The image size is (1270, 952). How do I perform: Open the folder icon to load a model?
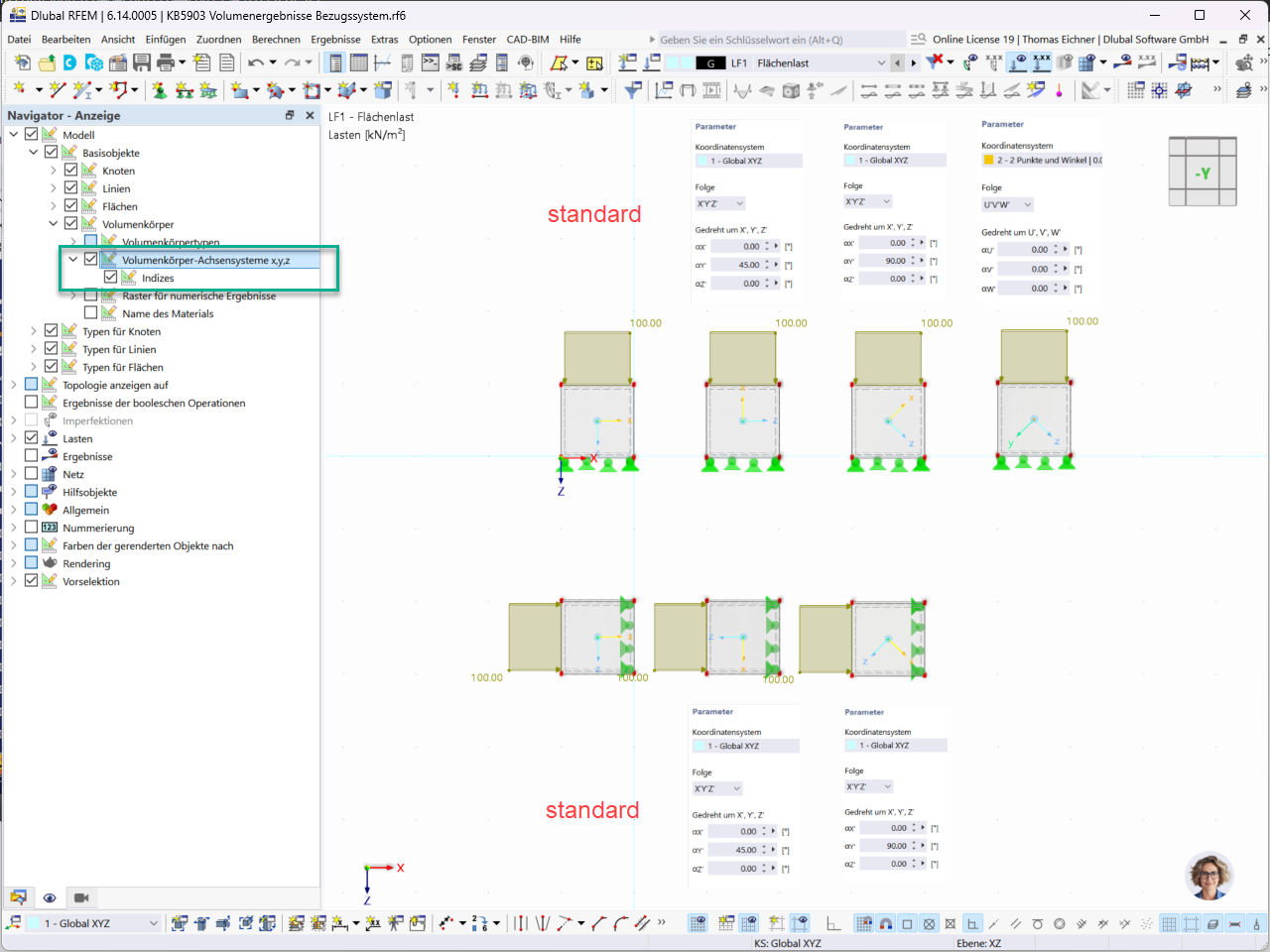[x=47, y=62]
